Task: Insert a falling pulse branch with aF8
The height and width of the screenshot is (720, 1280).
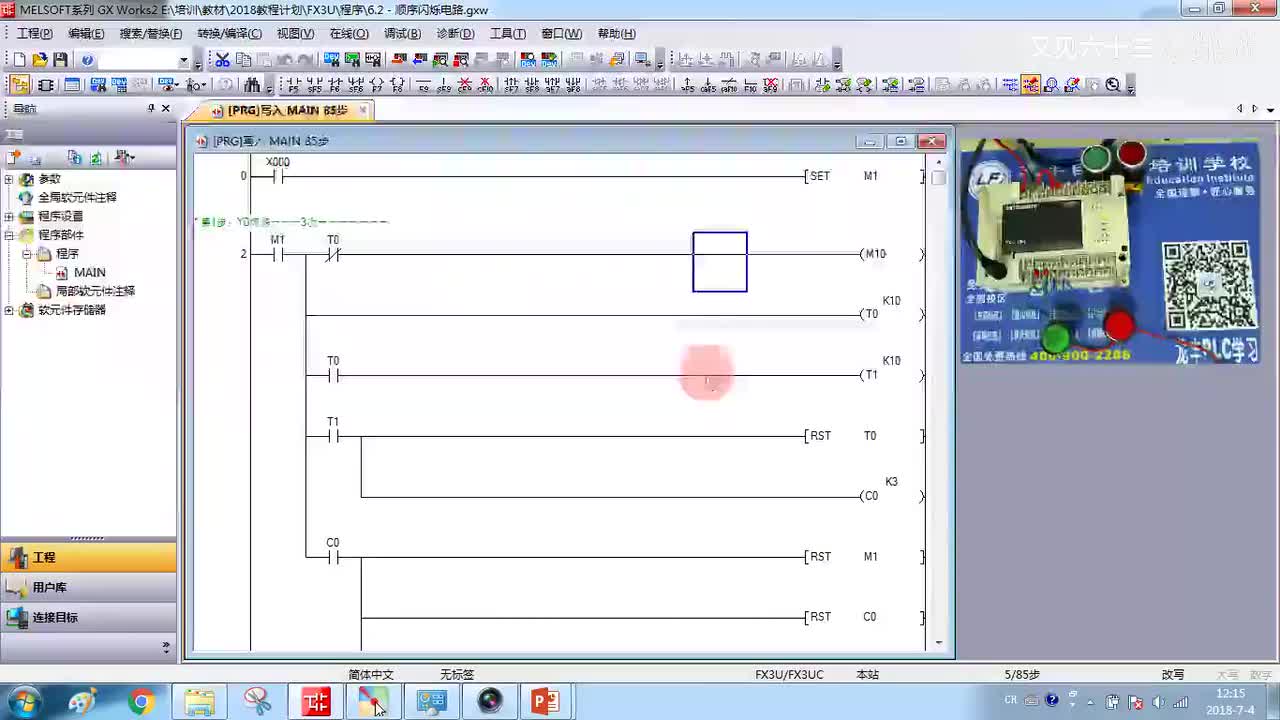Action: tap(574, 85)
